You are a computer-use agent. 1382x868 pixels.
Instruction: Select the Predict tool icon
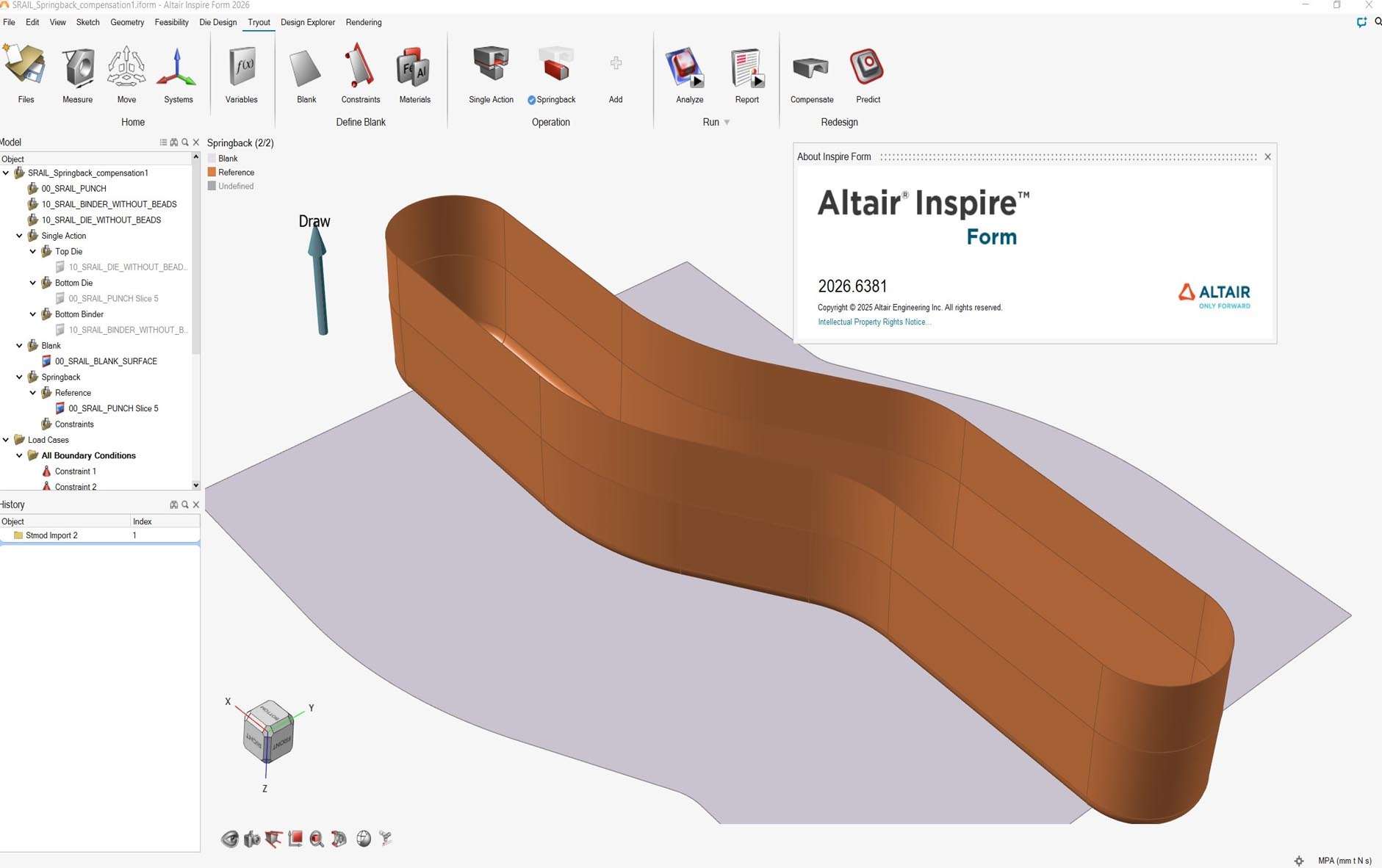point(867,68)
